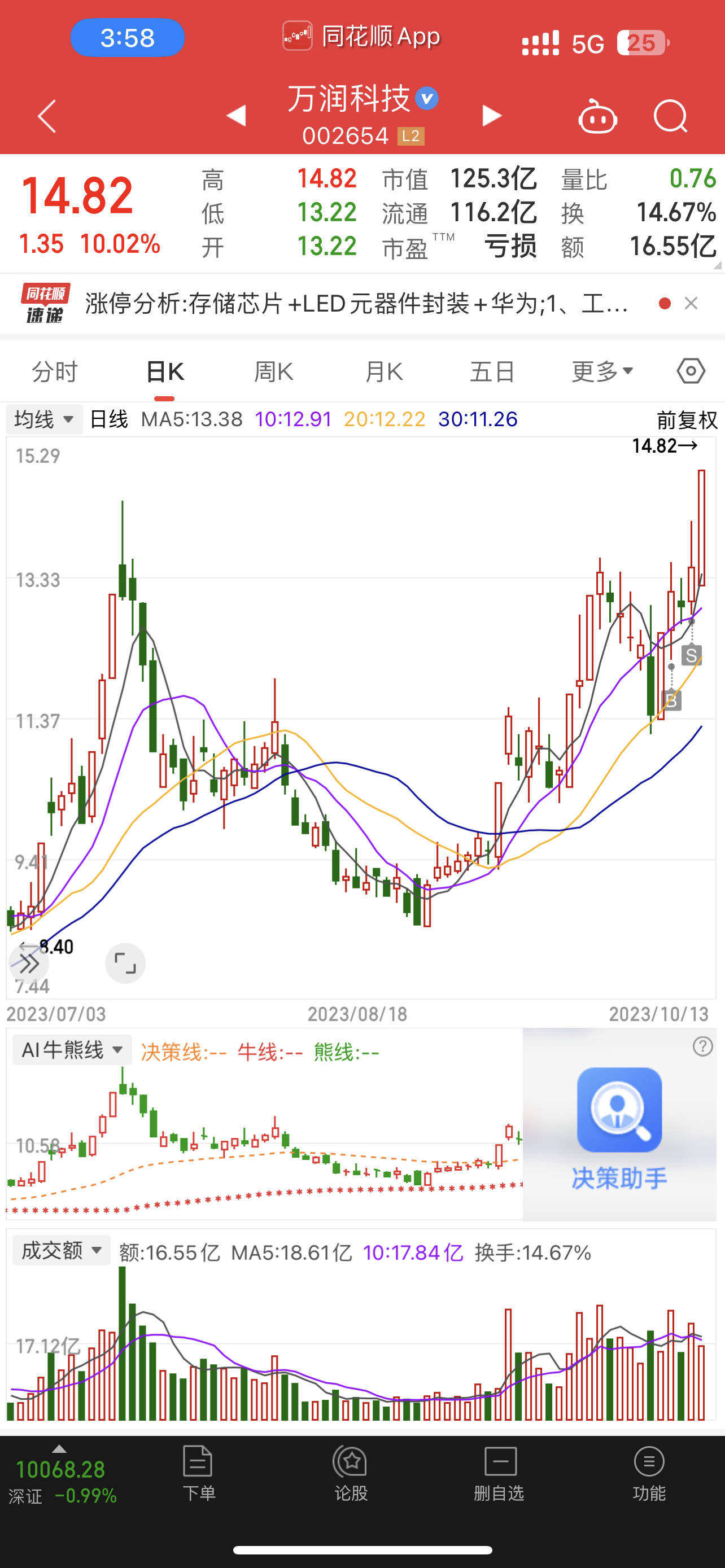Viewport: 725px width, 1568px height.
Task: Tap the 深证 index ticker at bottom
Action: [62, 1482]
